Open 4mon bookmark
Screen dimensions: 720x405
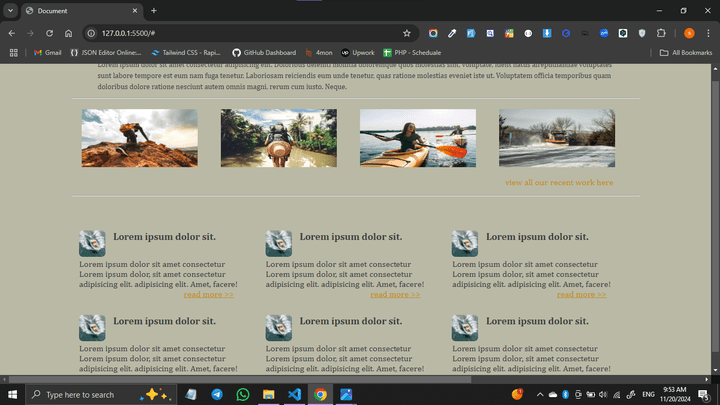[x=319, y=53]
